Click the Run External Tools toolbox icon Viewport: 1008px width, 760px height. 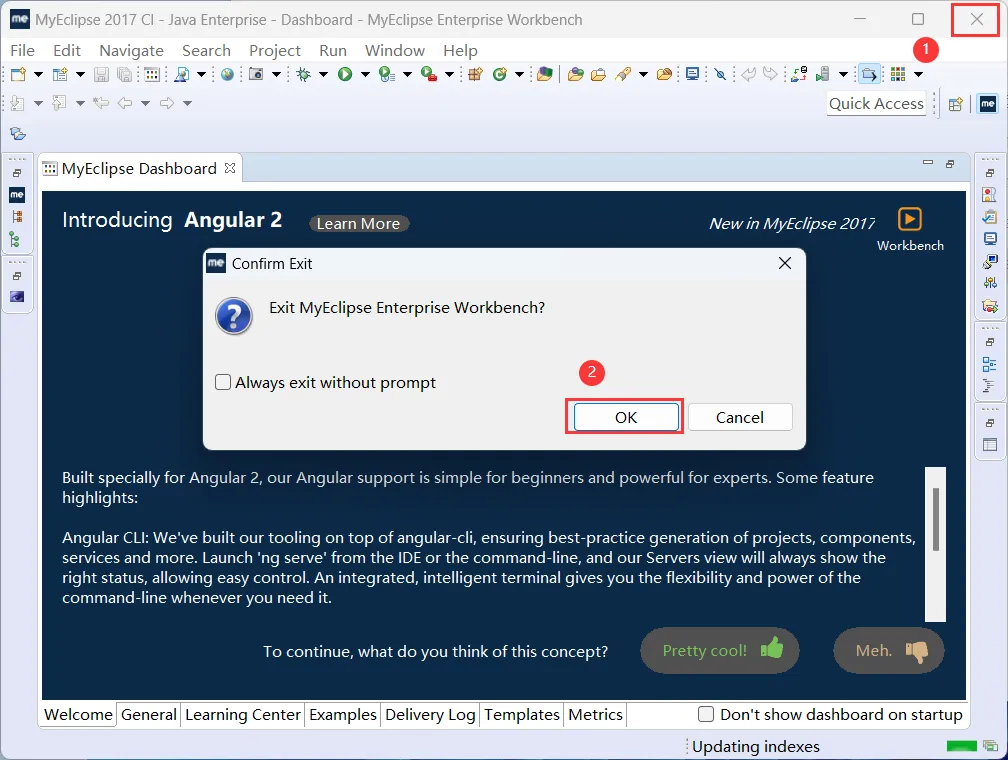coord(429,75)
